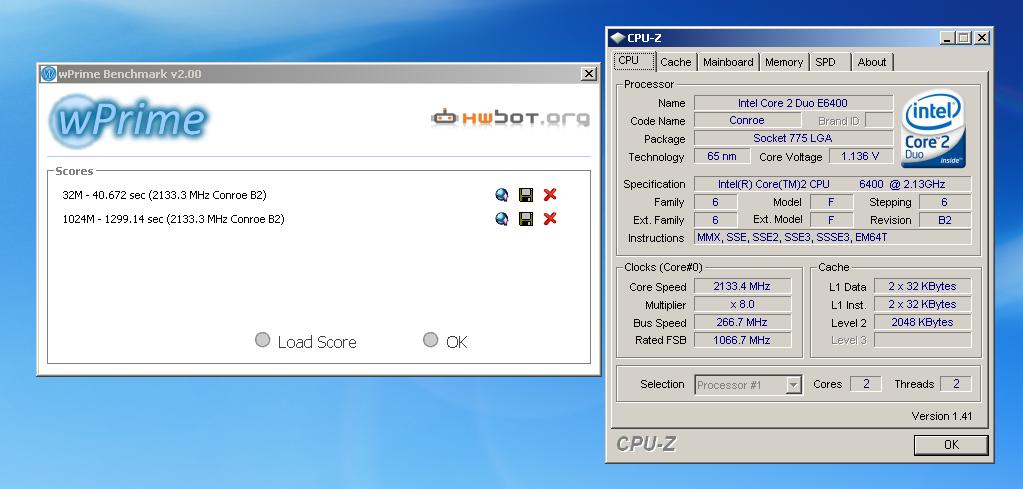Click the Package field Socket 775 LGA

pos(793,138)
